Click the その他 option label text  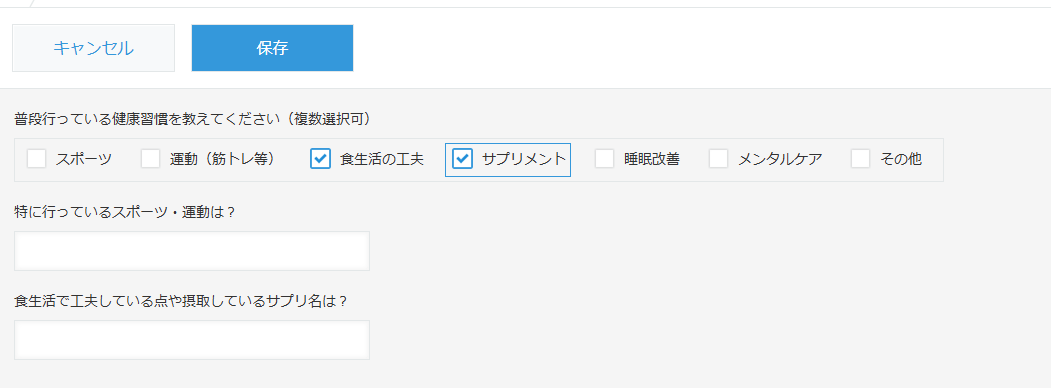pos(901,159)
